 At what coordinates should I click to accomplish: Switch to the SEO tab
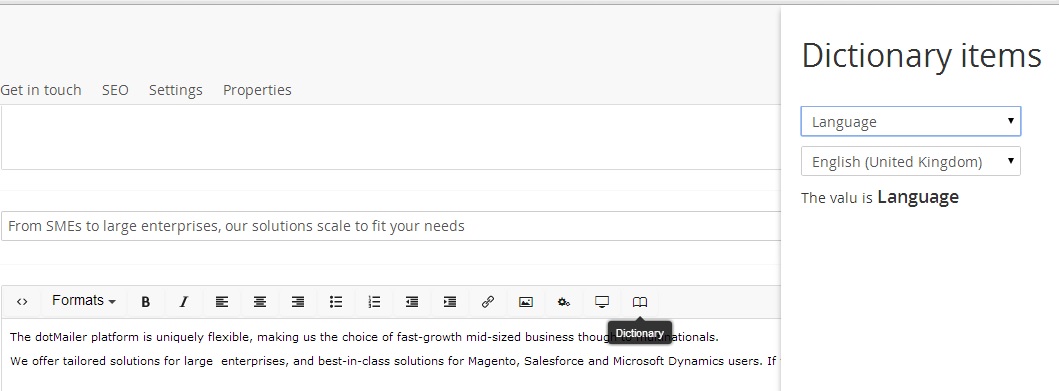115,90
